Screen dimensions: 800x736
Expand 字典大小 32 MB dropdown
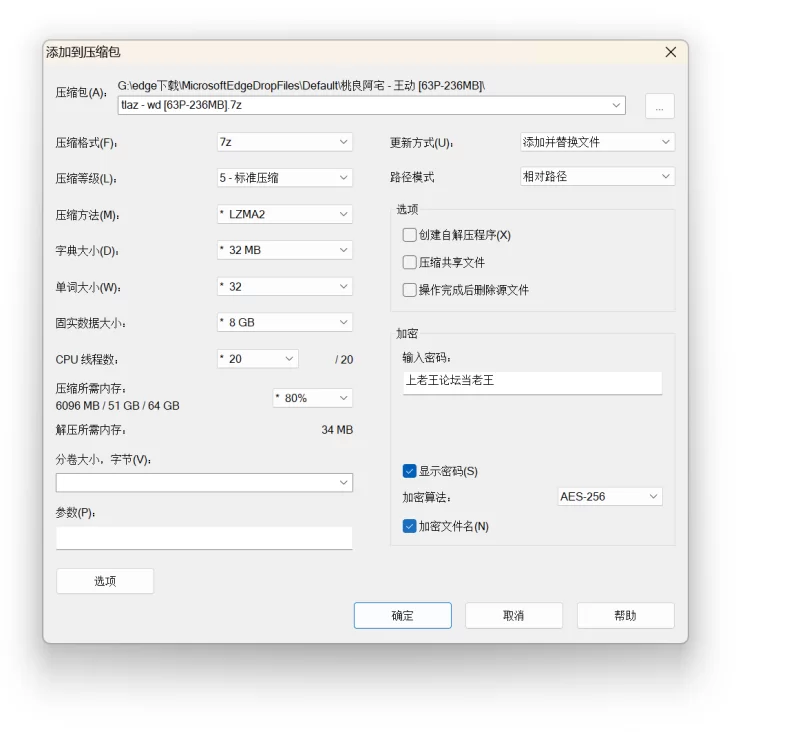(284, 250)
